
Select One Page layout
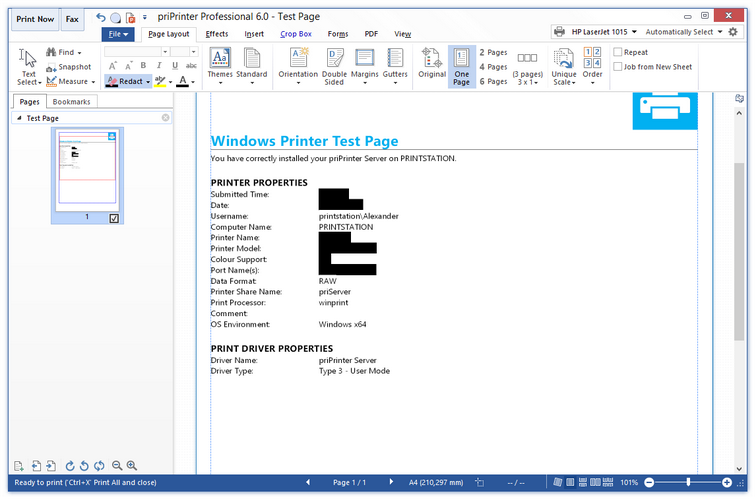click(461, 67)
